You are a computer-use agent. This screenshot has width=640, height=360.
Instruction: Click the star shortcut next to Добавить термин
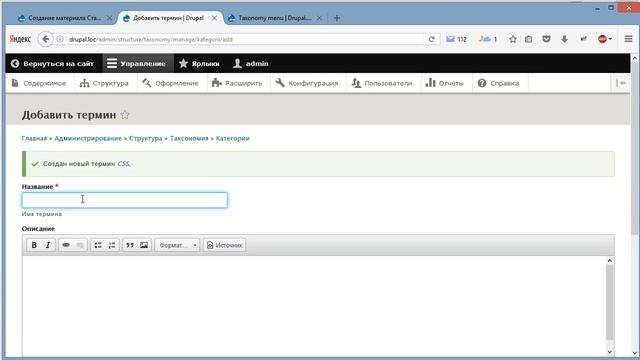tap(125, 115)
